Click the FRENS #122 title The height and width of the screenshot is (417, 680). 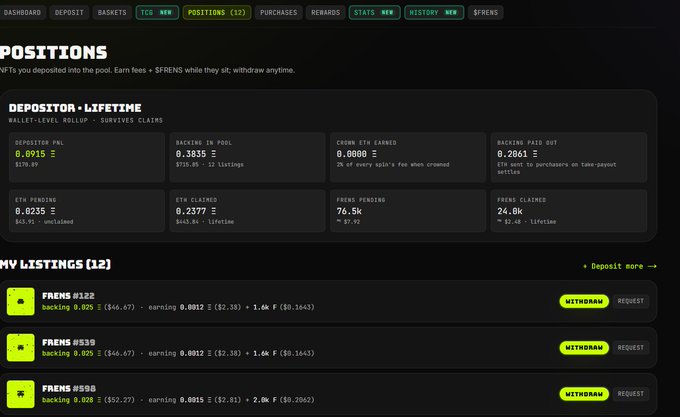click(x=68, y=296)
